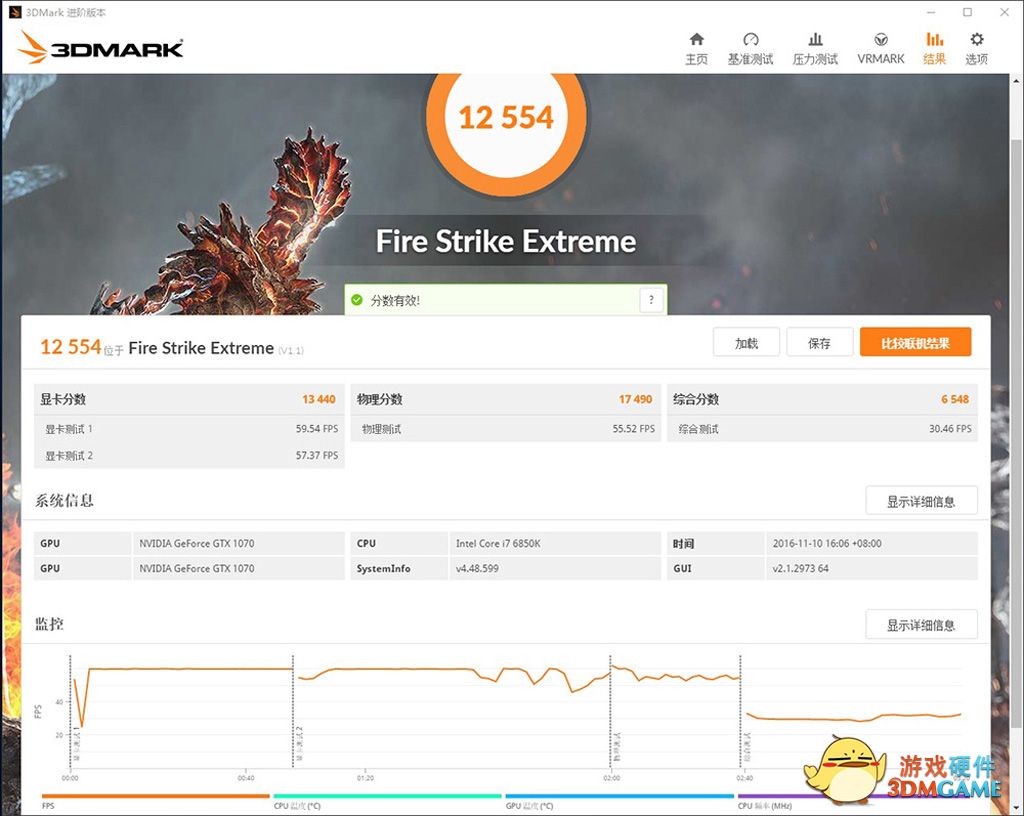Click the 分数有效! validity message

pos(395,300)
